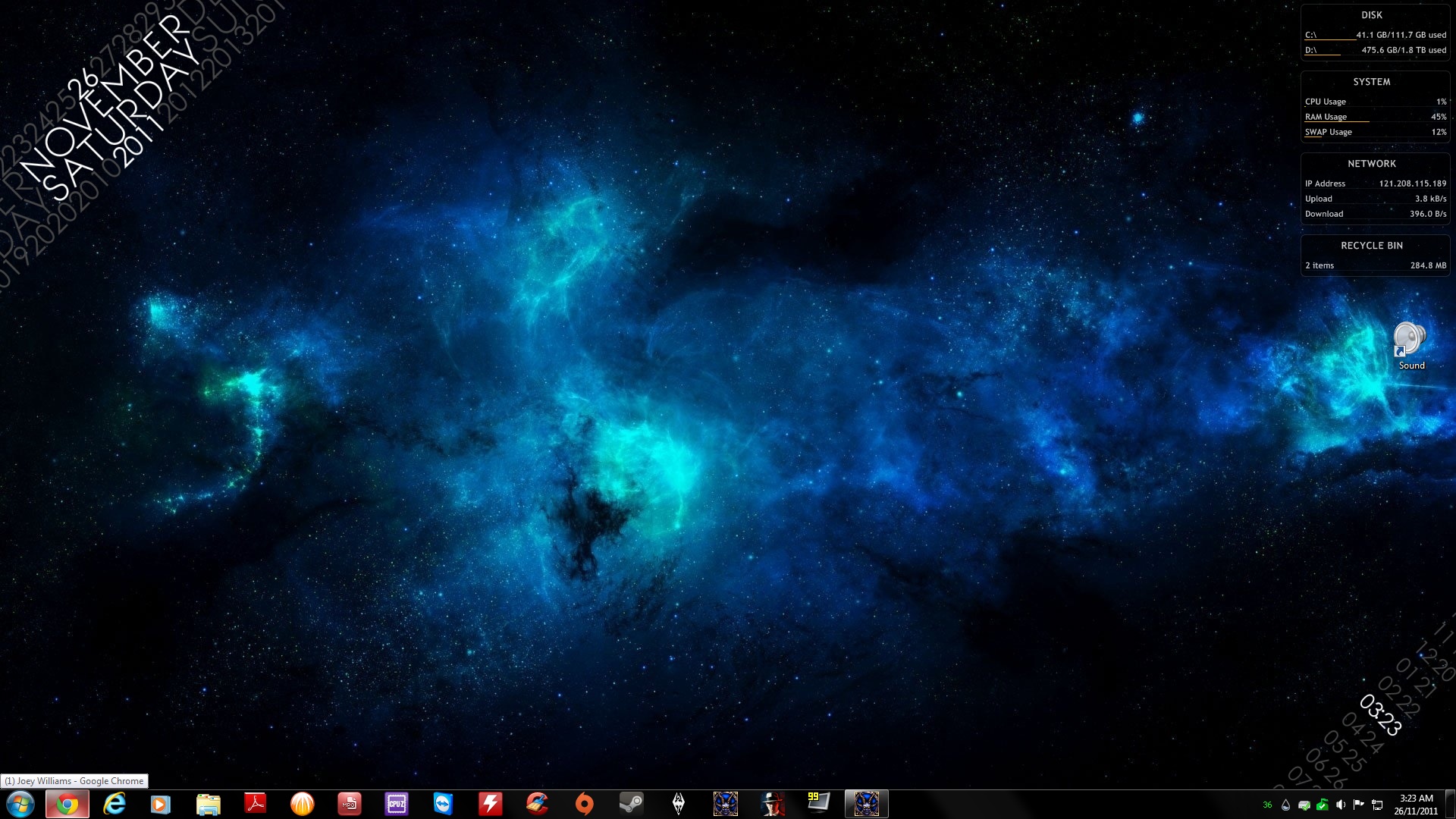Switch to Google Chrome in the taskbar
Screen dimensions: 1456x819
click(x=67, y=804)
